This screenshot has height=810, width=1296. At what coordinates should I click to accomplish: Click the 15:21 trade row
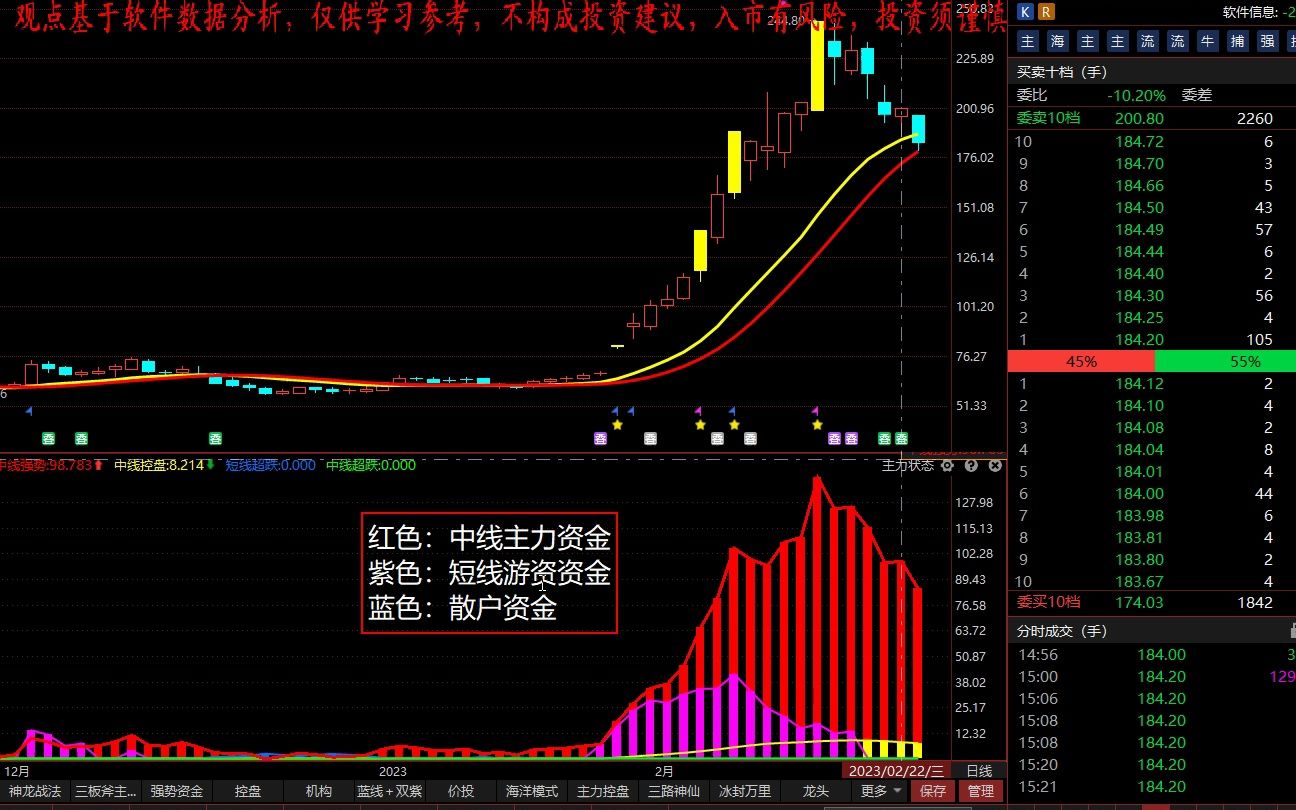click(x=1152, y=786)
